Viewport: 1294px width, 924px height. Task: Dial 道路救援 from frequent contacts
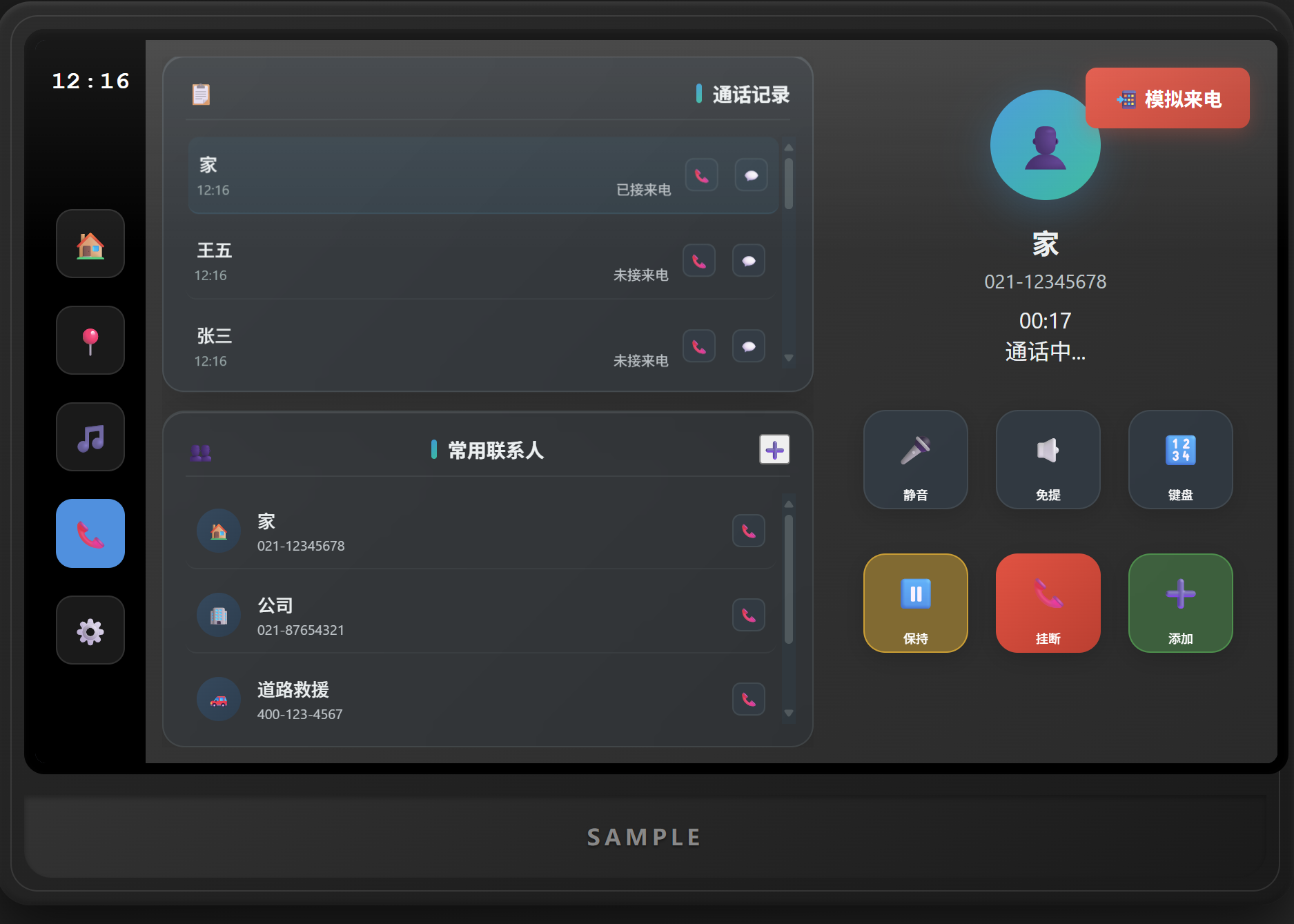749,699
